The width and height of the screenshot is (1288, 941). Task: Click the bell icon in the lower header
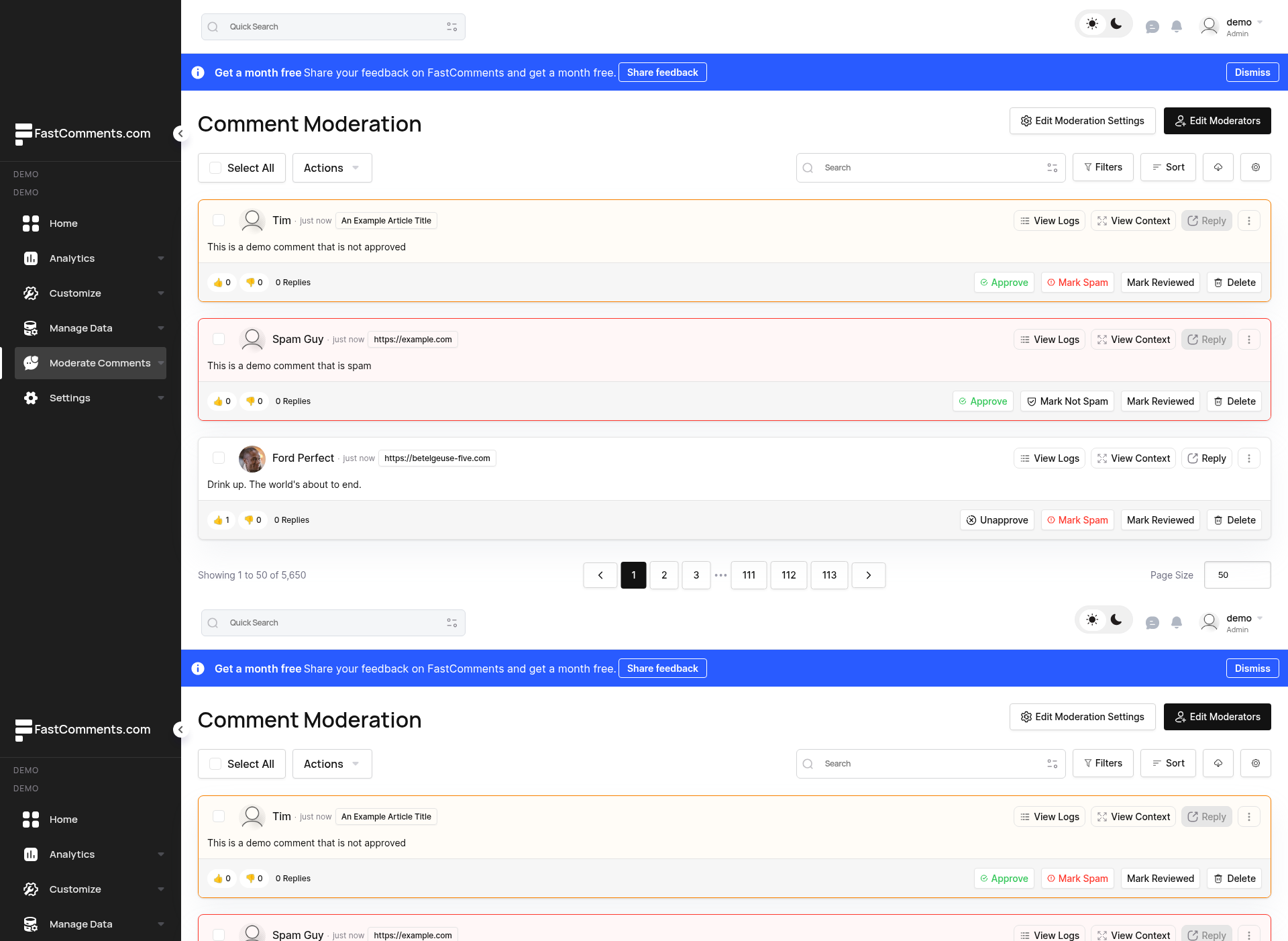click(1177, 623)
